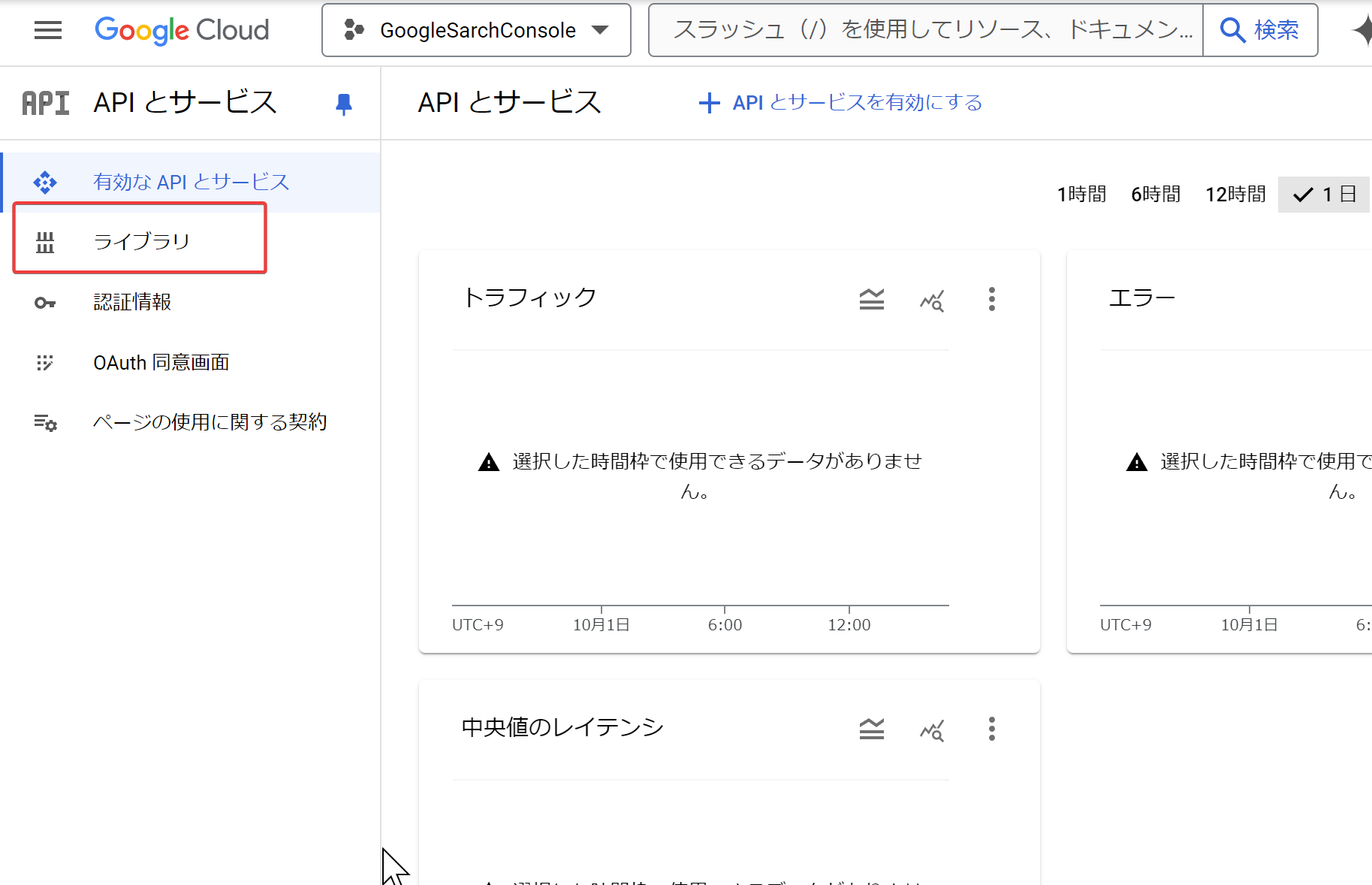Screen dimensions: 1372x885
Task: Focus the resource search input field
Action: [x=926, y=30]
